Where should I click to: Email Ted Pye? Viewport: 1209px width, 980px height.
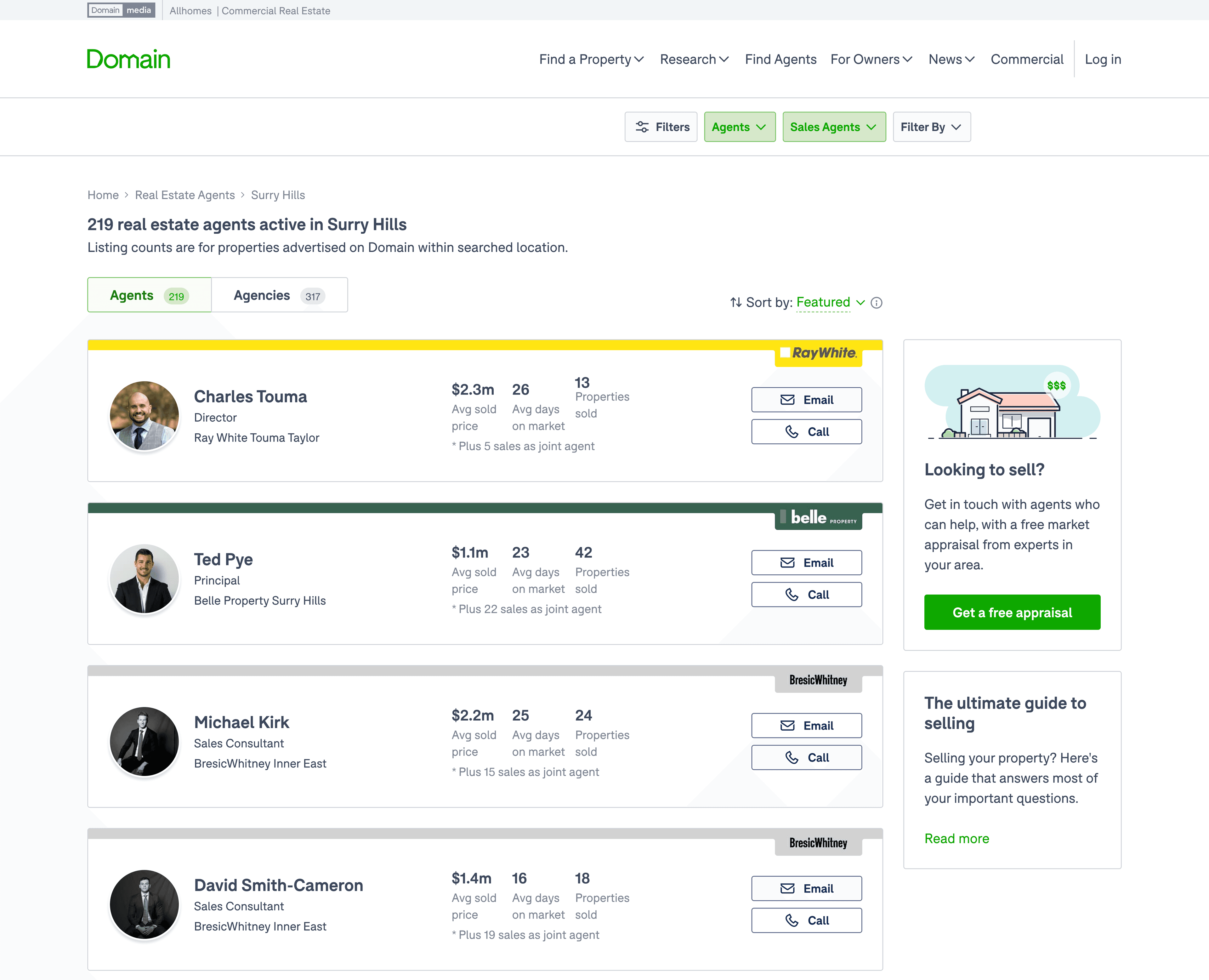tap(807, 563)
